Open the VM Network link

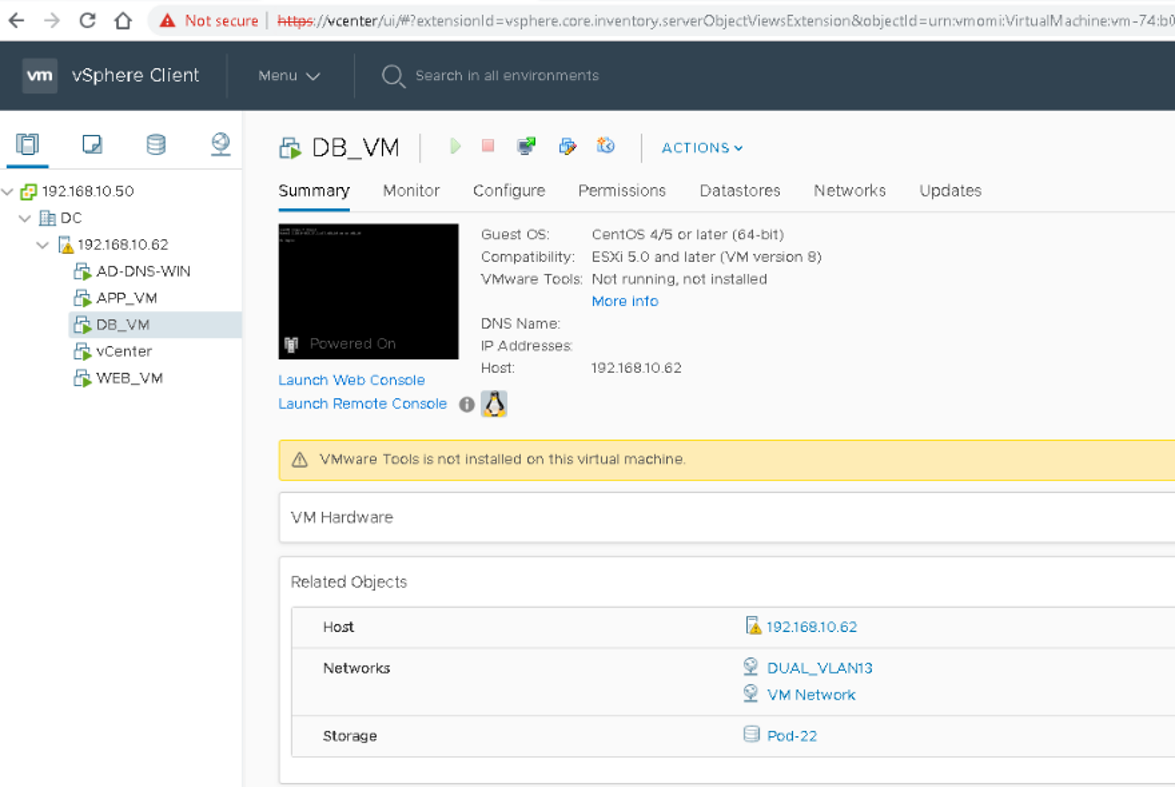811,695
